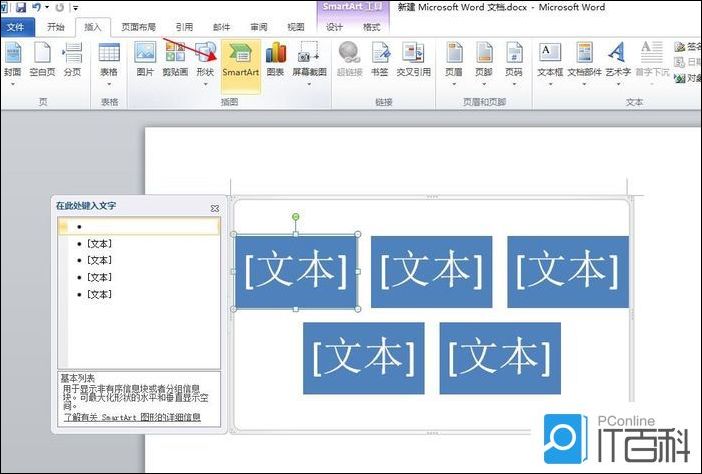
Task: Close the 在此处键入文字 text pane
Action: pos(215,208)
